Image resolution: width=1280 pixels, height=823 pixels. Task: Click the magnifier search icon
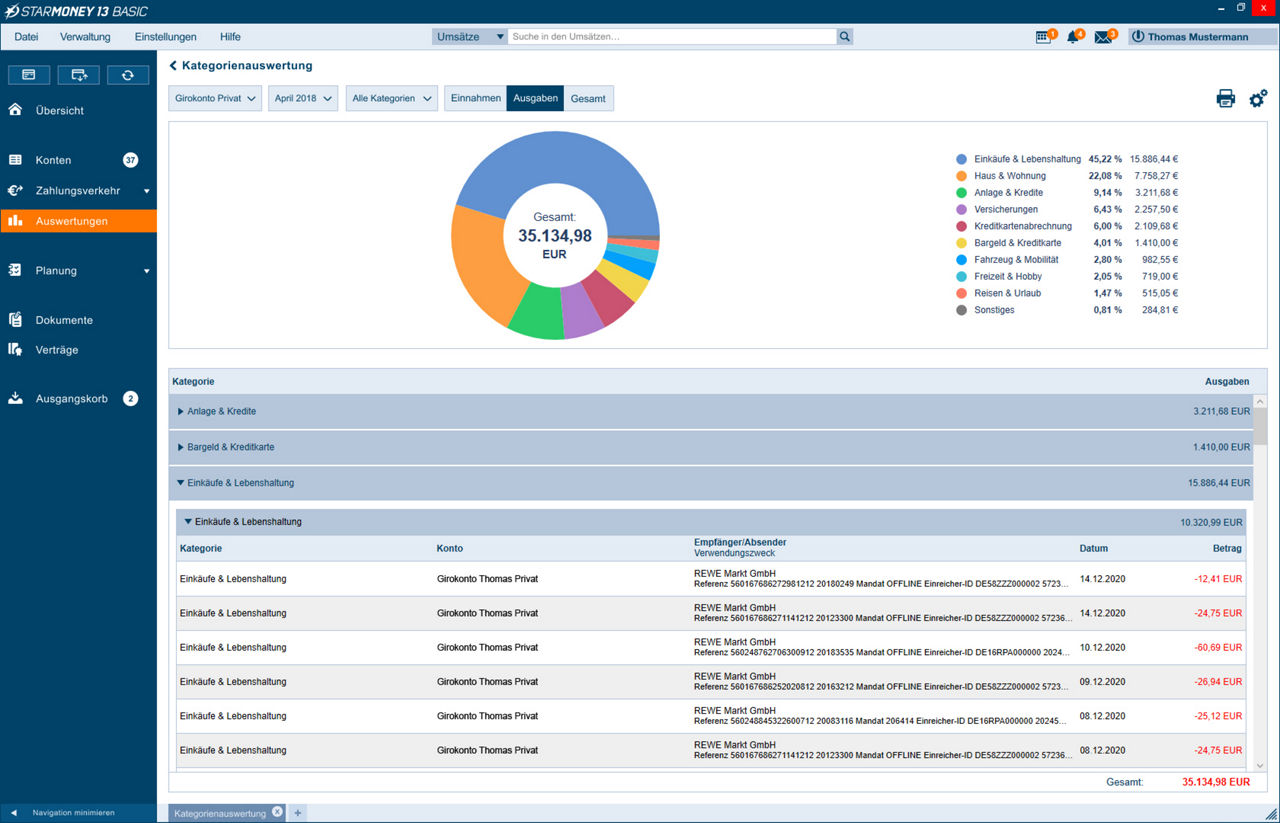click(x=845, y=37)
